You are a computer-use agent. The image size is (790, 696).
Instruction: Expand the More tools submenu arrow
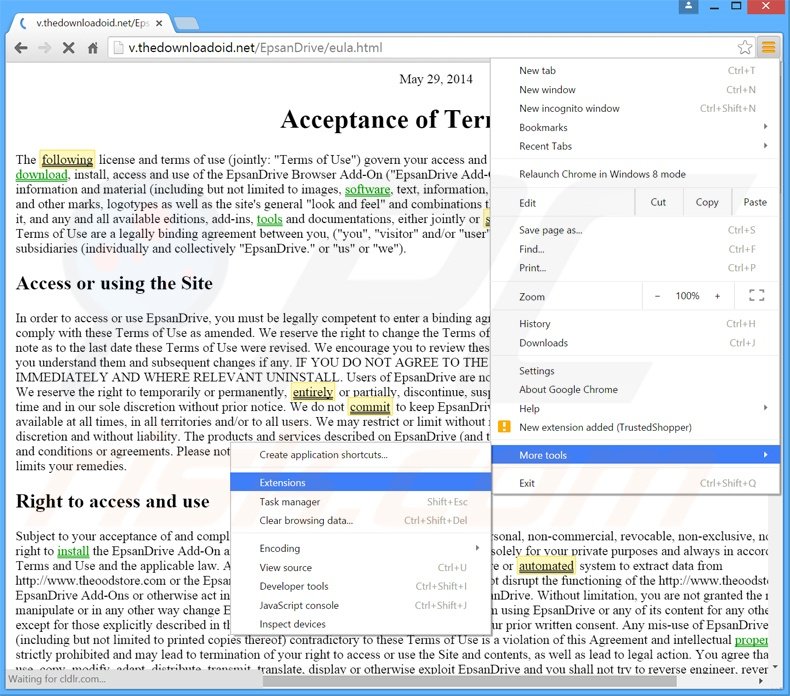click(x=765, y=455)
